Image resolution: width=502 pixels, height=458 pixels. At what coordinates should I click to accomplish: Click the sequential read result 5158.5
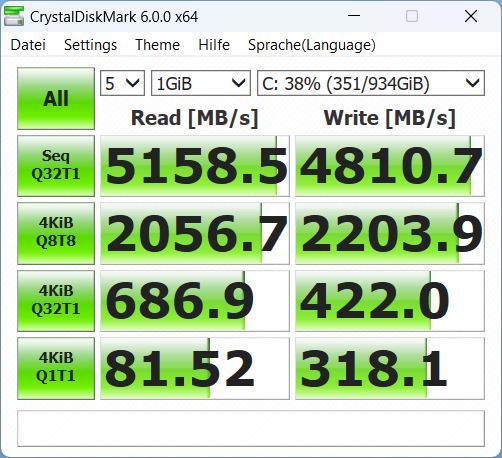coord(195,166)
